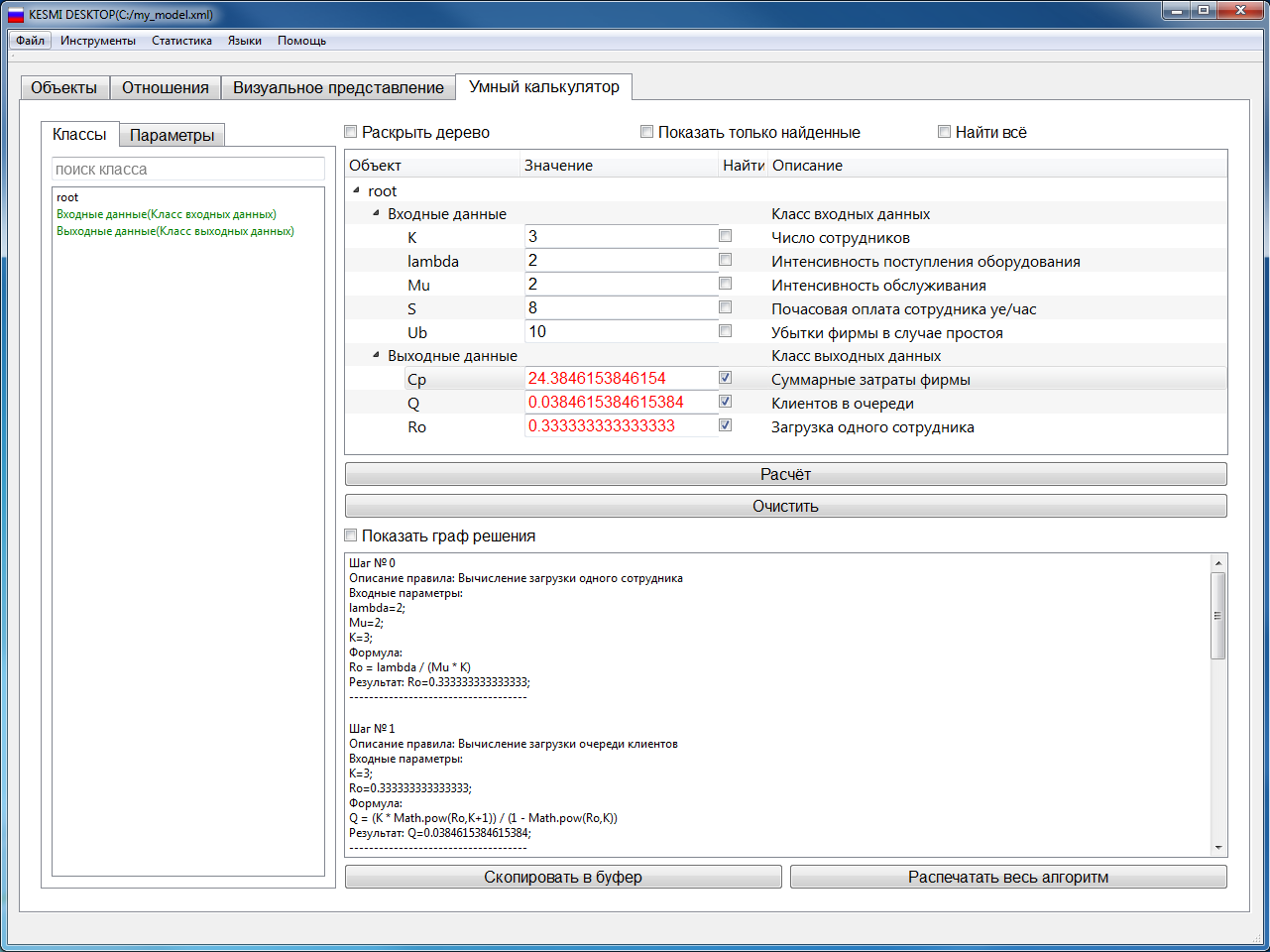Select the Классы sub-tab
Viewport: 1270px width, 952px height.
(x=79, y=134)
